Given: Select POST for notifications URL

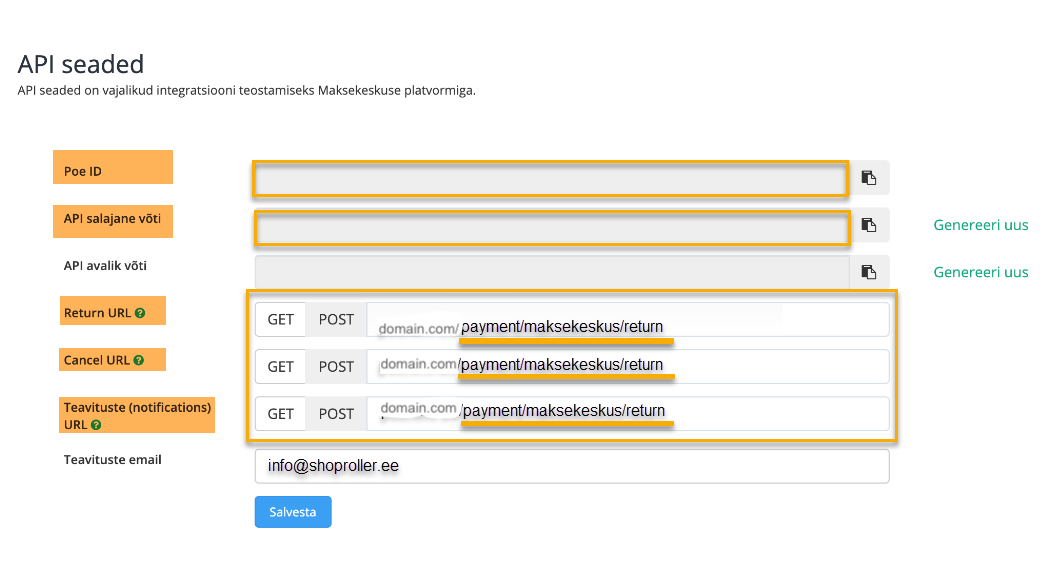Looking at the screenshot, I should coord(336,414).
